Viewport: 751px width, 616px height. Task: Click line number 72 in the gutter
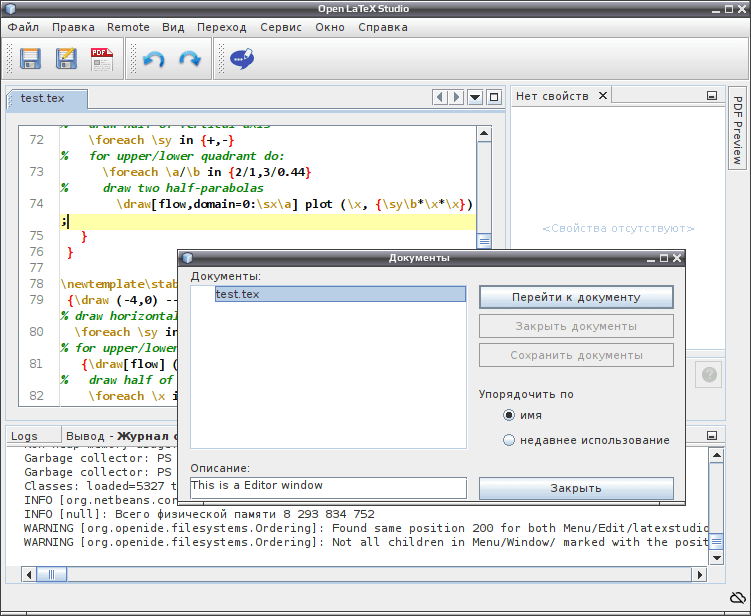click(37, 140)
